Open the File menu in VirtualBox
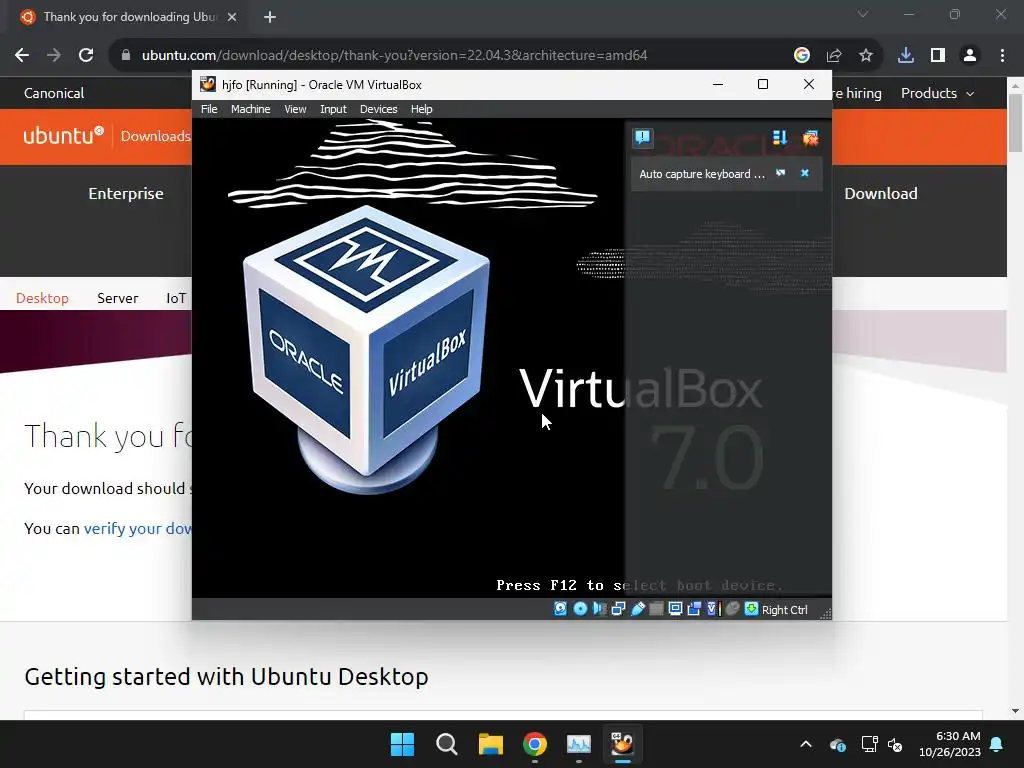The height and width of the screenshot is (768, 1024). tap(209, 109)
